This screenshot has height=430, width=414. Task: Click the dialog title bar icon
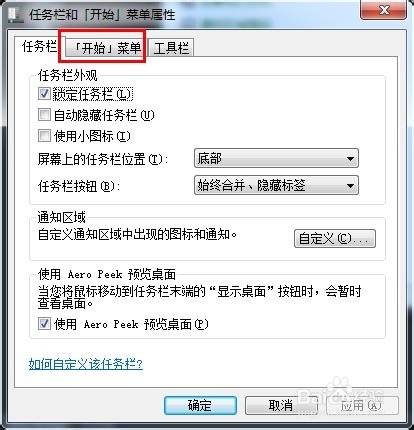pyautogui.click(x=15, y=15)
